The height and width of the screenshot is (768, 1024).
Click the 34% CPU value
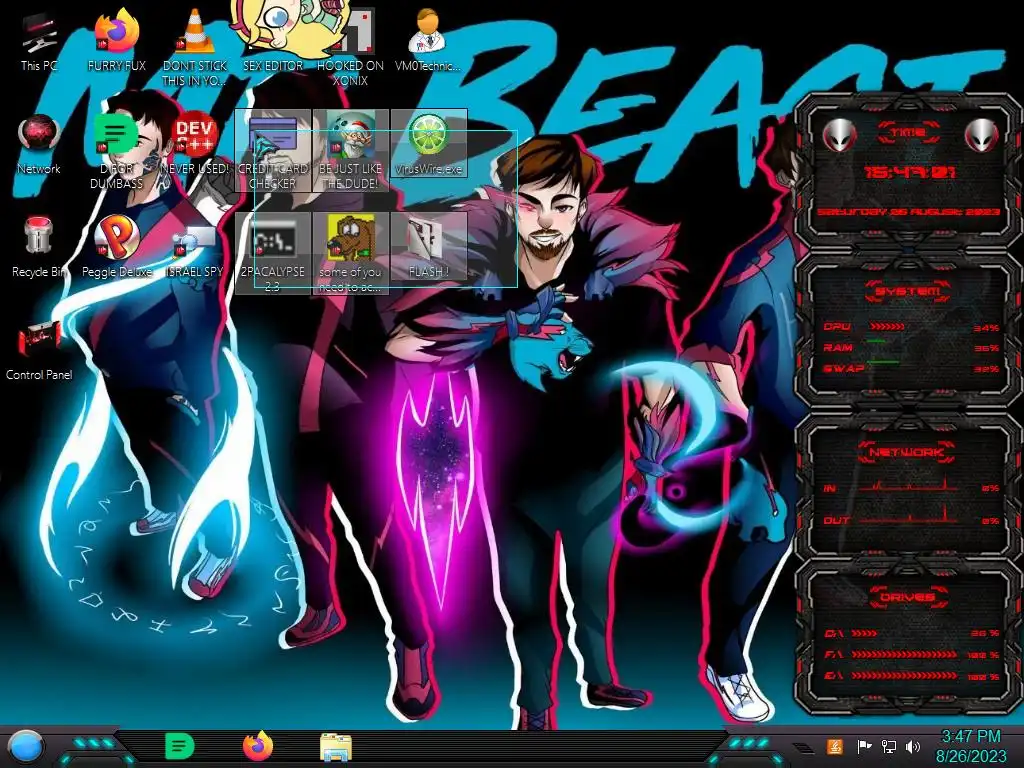(986, 328)
